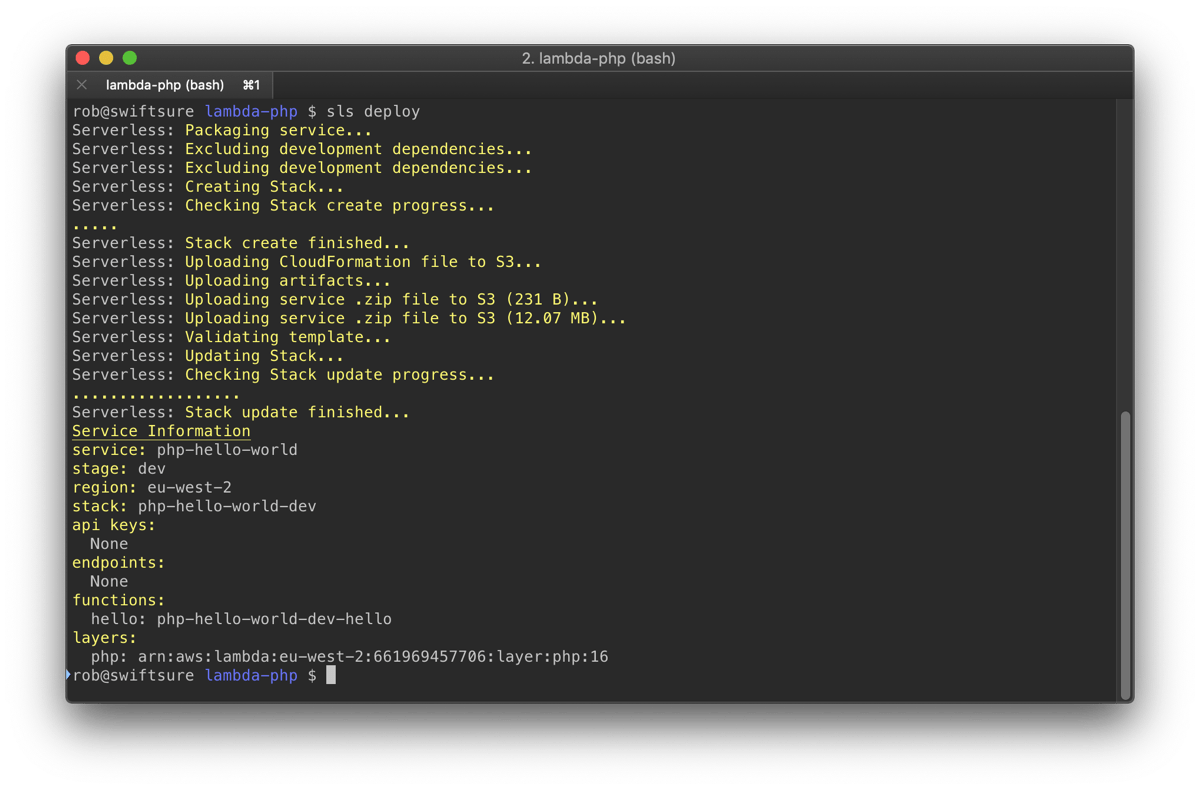Click the region value 'eu-west-2'
Screen dimensions: 1200x790
click(189, 488)
